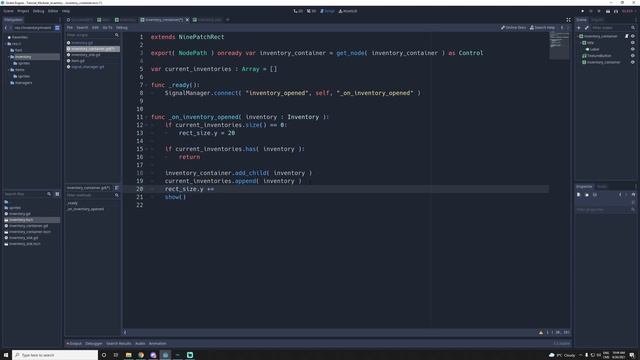Image resolution: width=640 pixels, height=360 pixels.
Task: Click the script icon beside root inventory_container node
Action: click(x=627, y=36)
